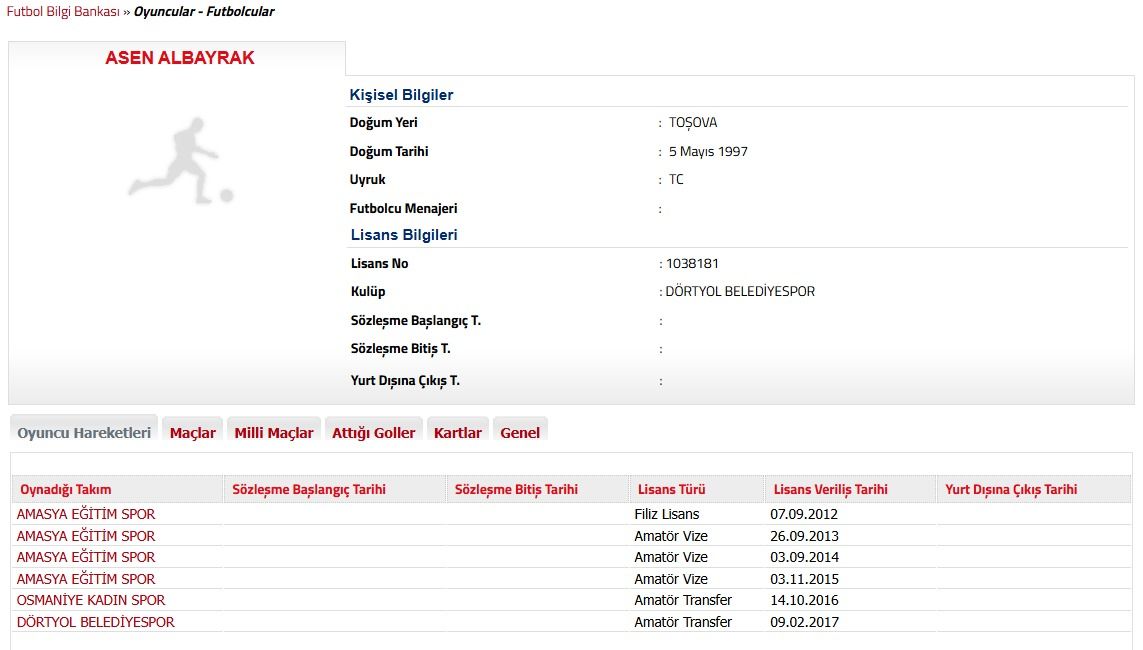
Task: Click the nationality value TC
Action: click(x=676, y=179)
